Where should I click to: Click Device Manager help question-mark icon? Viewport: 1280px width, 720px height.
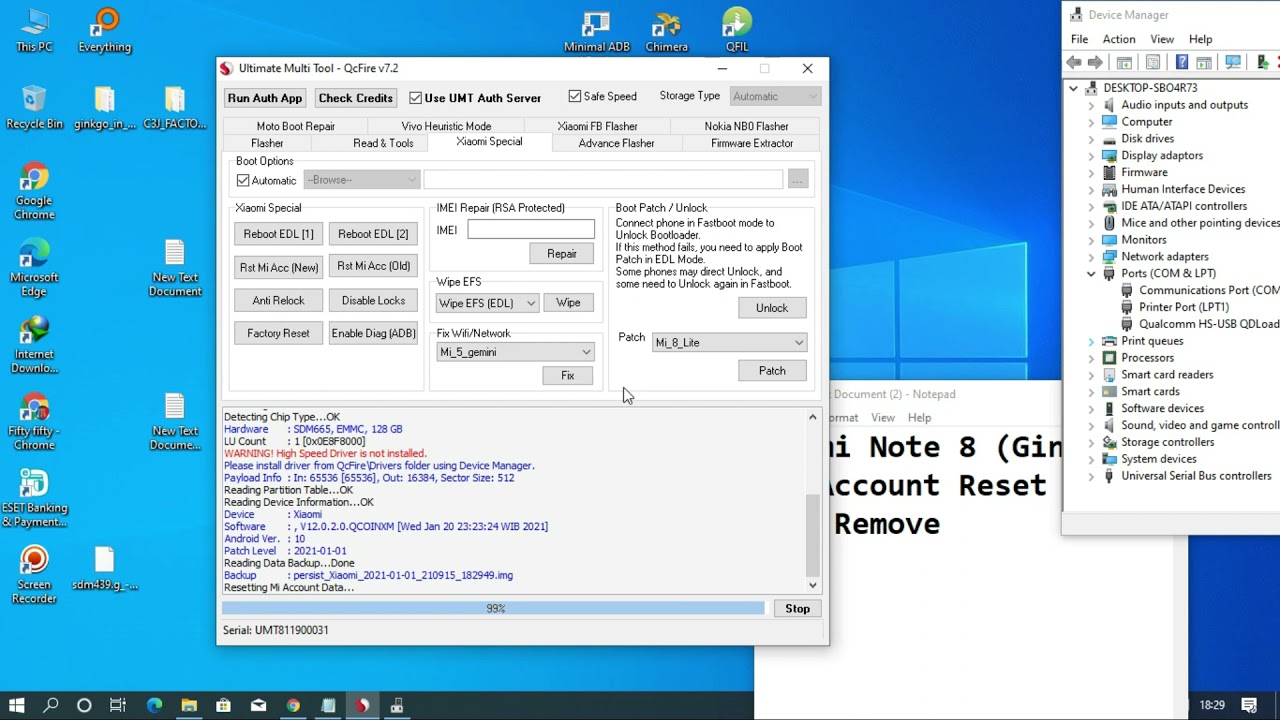(x=1181, y=62)
